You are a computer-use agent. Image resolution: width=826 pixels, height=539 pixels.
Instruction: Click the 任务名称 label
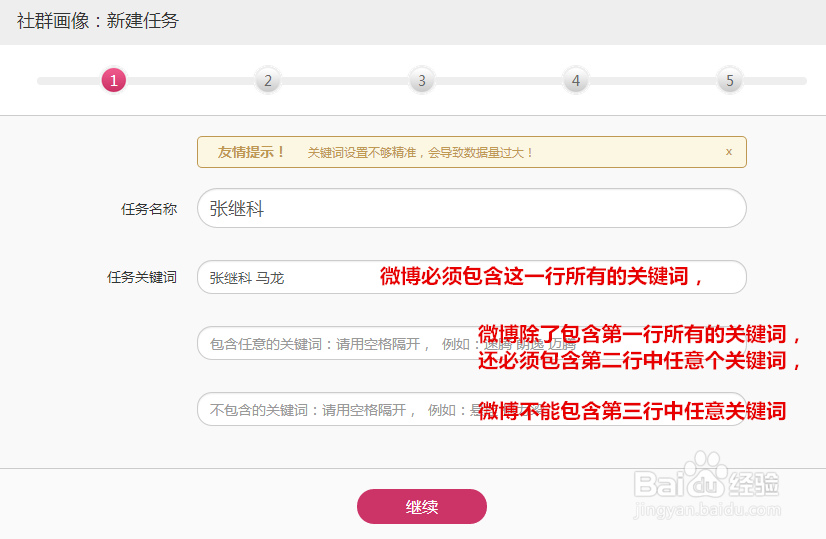(149, 209)
